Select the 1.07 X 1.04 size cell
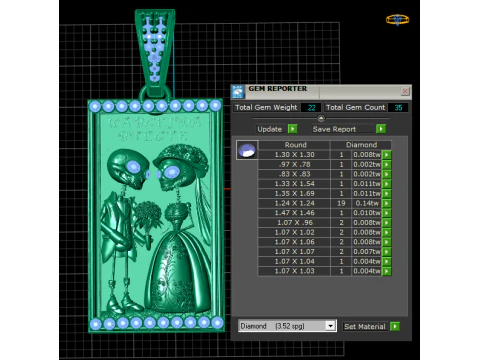Screen dimensions: 480x360 click(294, 261)
